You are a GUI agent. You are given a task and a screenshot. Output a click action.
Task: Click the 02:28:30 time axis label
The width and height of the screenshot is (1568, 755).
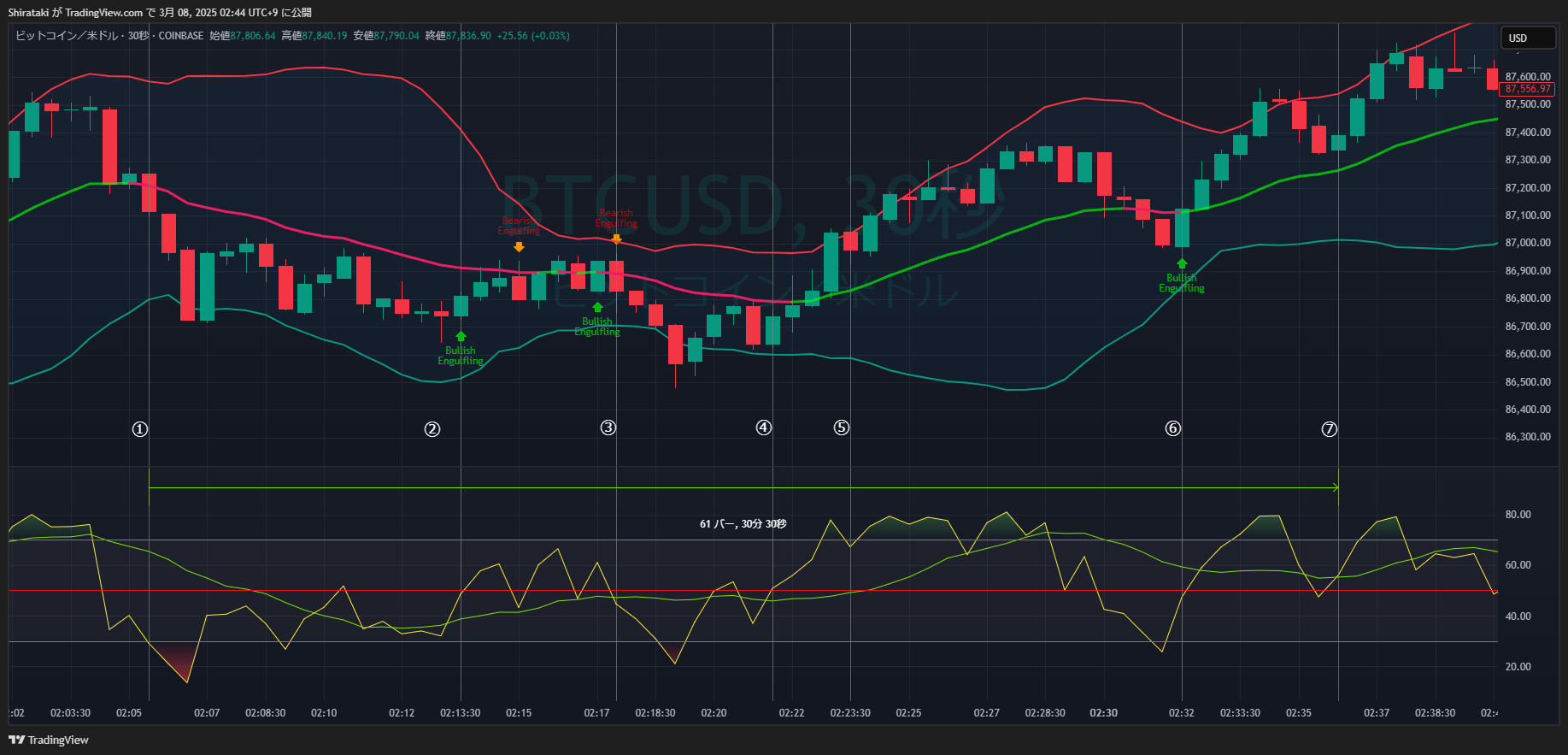point(1045,713)
